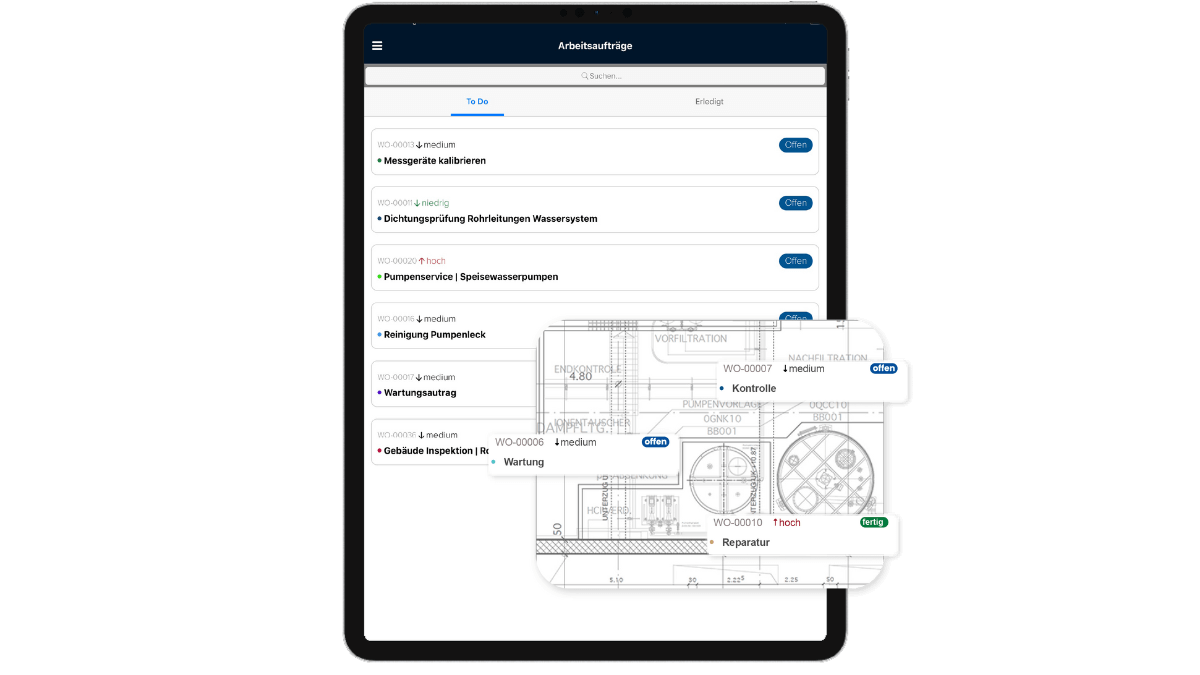Click the red hoch arrow on WO-00010
The width and height of the screenshot is (1200, 675).
(x=775, y=523)
